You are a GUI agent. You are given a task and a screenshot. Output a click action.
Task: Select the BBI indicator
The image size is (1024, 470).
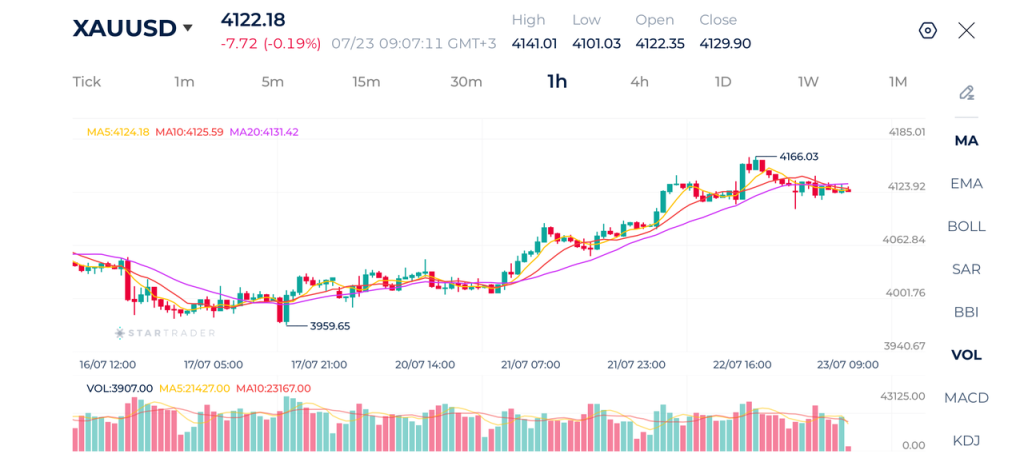(x=967, y=312)
